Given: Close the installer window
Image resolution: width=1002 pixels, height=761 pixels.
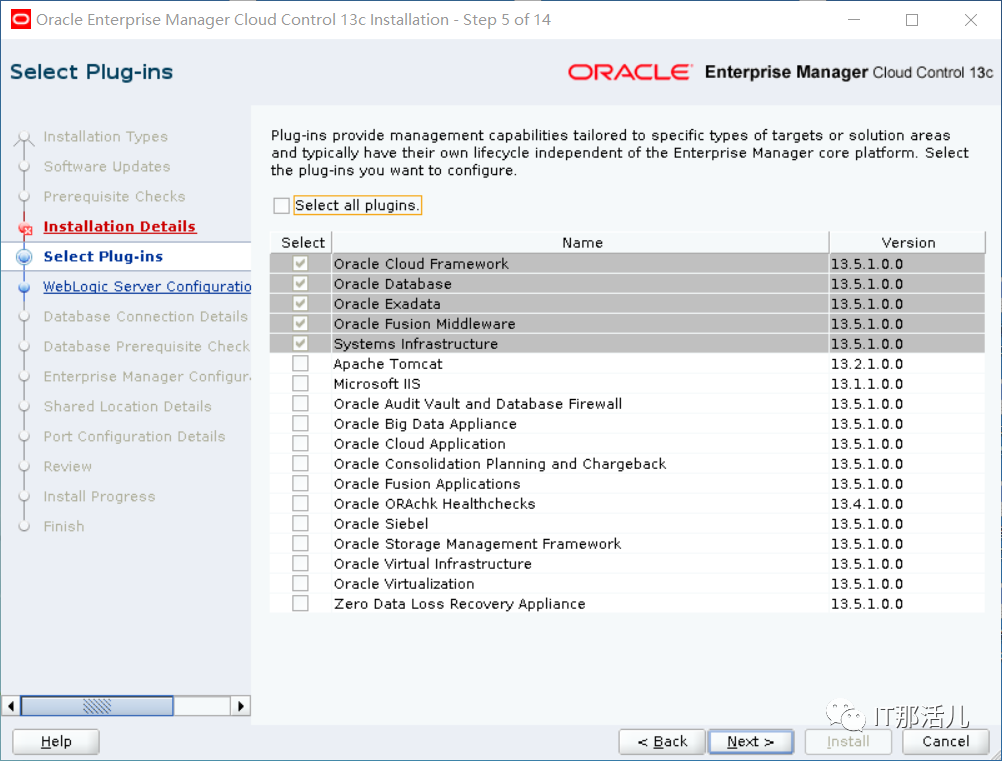Looking at the screenshot, I should (x=971, y=20).
